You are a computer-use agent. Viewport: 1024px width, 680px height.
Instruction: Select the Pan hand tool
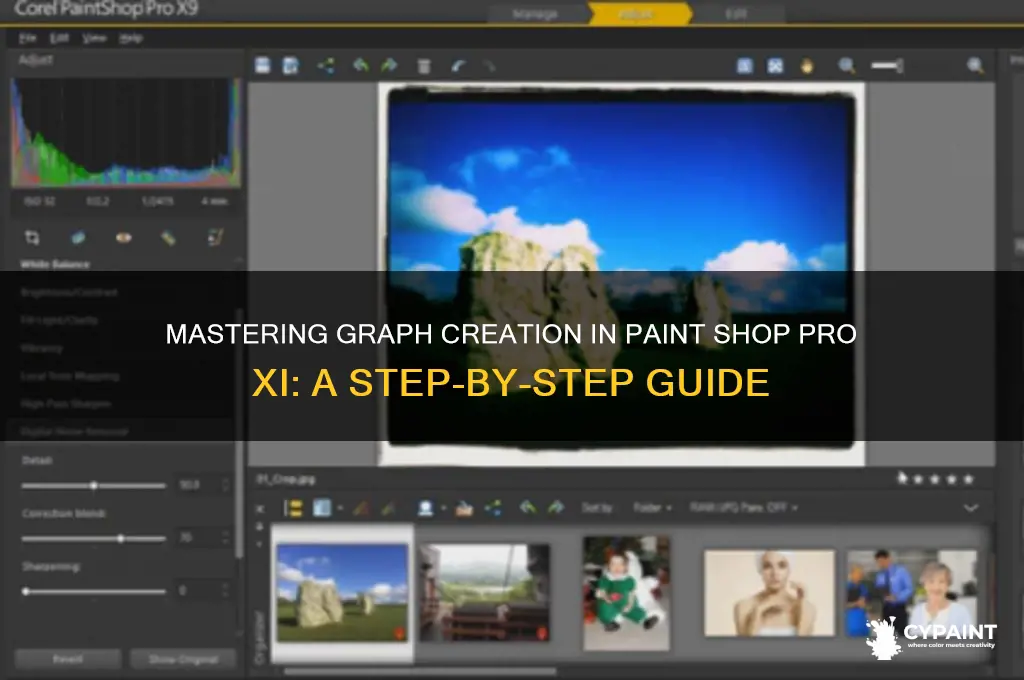click(807, 65)
